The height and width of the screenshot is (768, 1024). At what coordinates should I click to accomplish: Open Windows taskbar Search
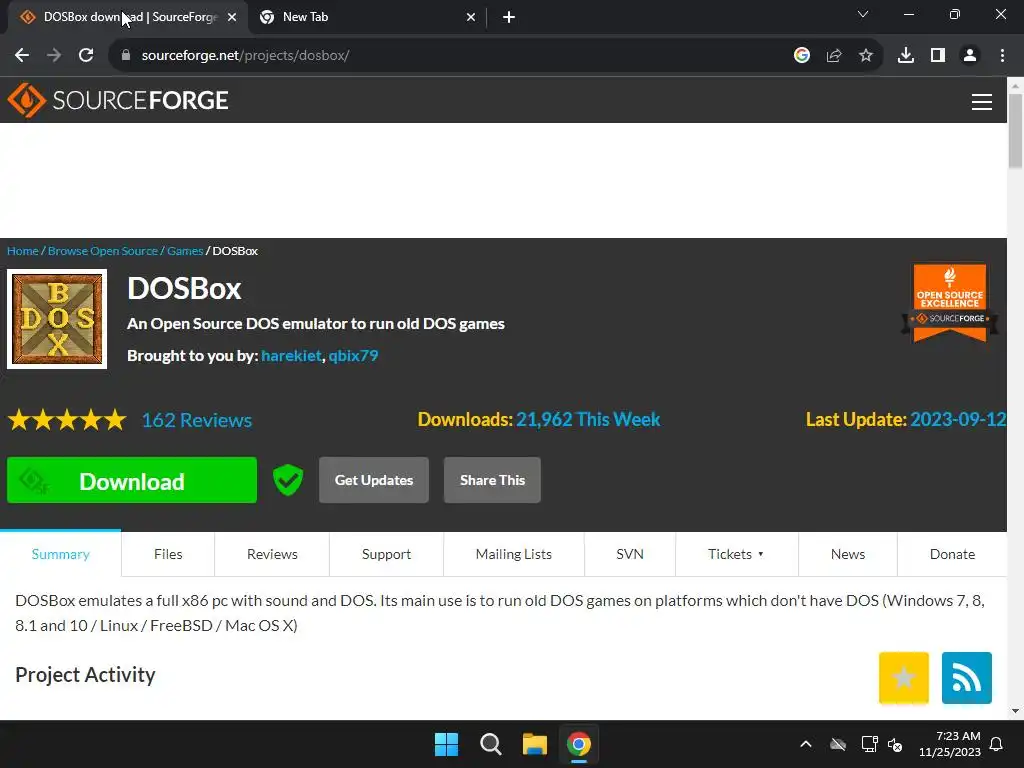pos(490,744)
